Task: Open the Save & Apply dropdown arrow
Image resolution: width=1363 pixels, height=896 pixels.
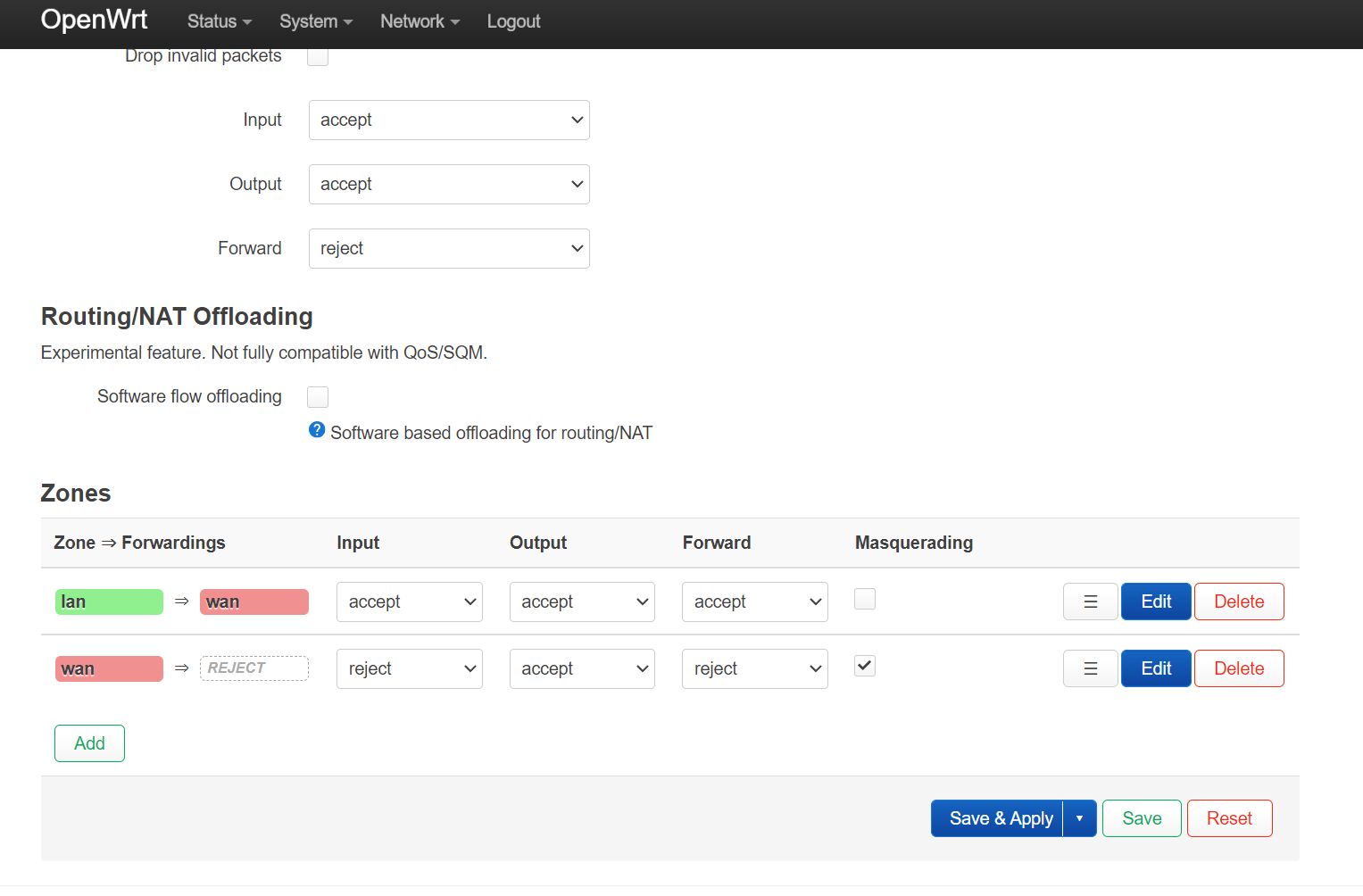Action: 1079,818
